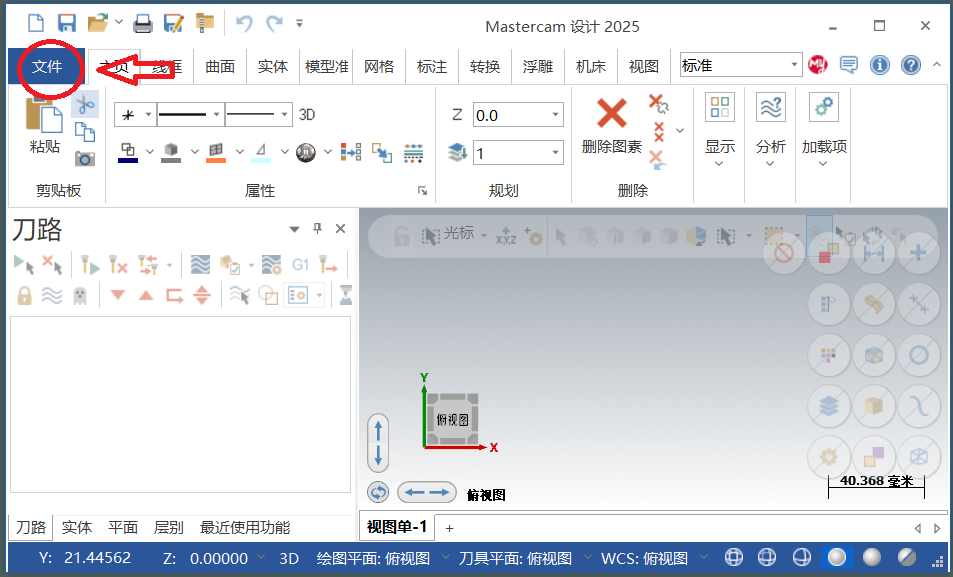953x577 pixels.
Task: Click the vertical pan arrows control in viewport
Action: [x=378, y=443]
